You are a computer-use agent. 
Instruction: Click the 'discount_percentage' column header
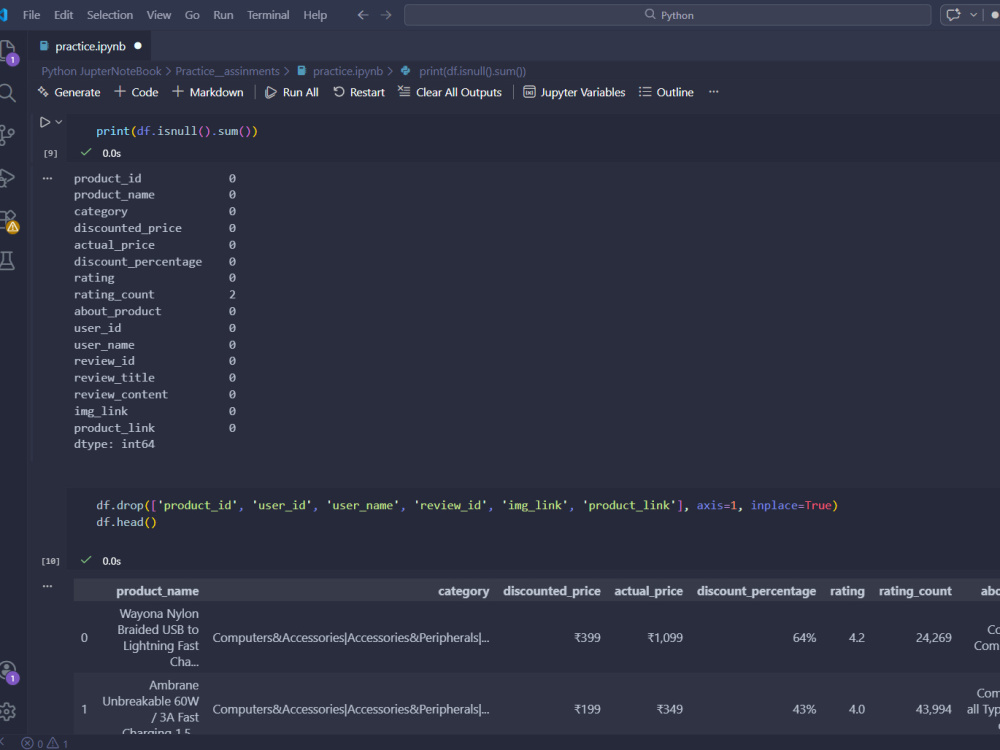(756, 591)
